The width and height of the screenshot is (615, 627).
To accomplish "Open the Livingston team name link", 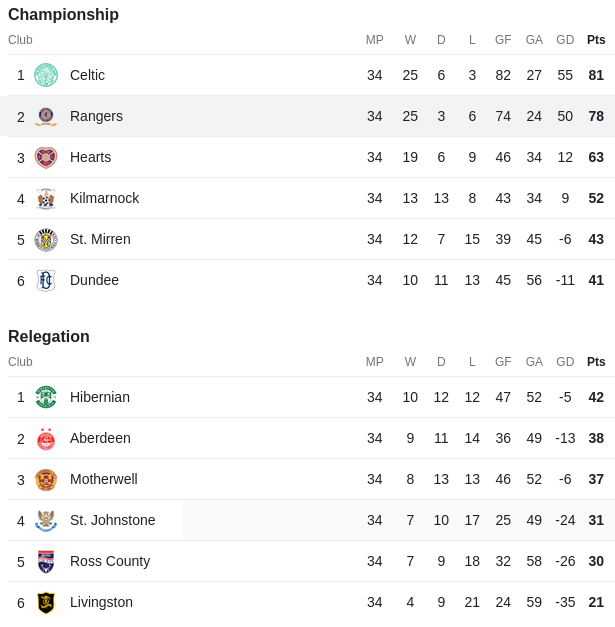I will [x=101, y=602].
